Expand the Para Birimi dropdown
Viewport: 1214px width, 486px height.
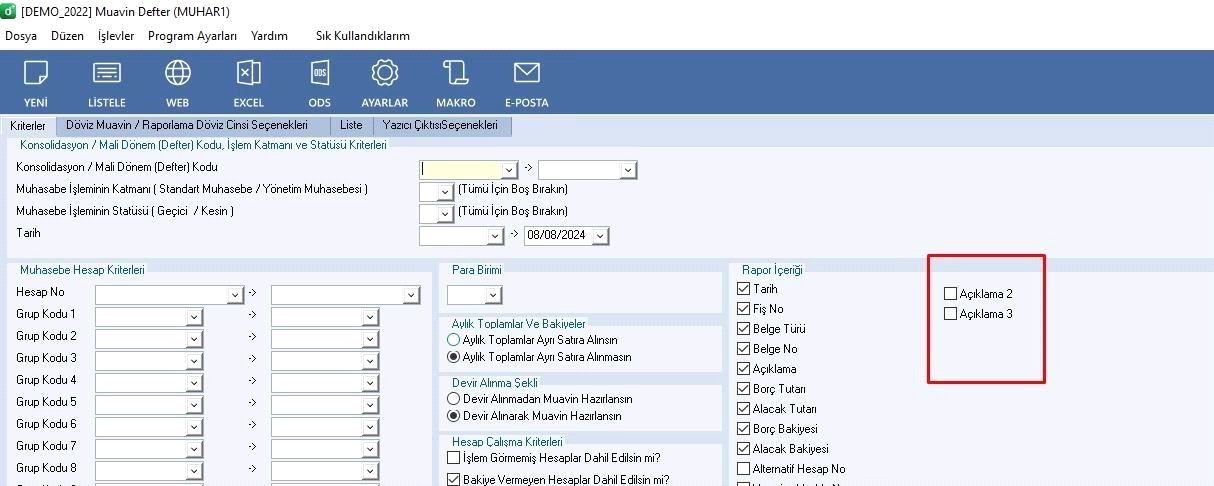click(x=492, y=295)
